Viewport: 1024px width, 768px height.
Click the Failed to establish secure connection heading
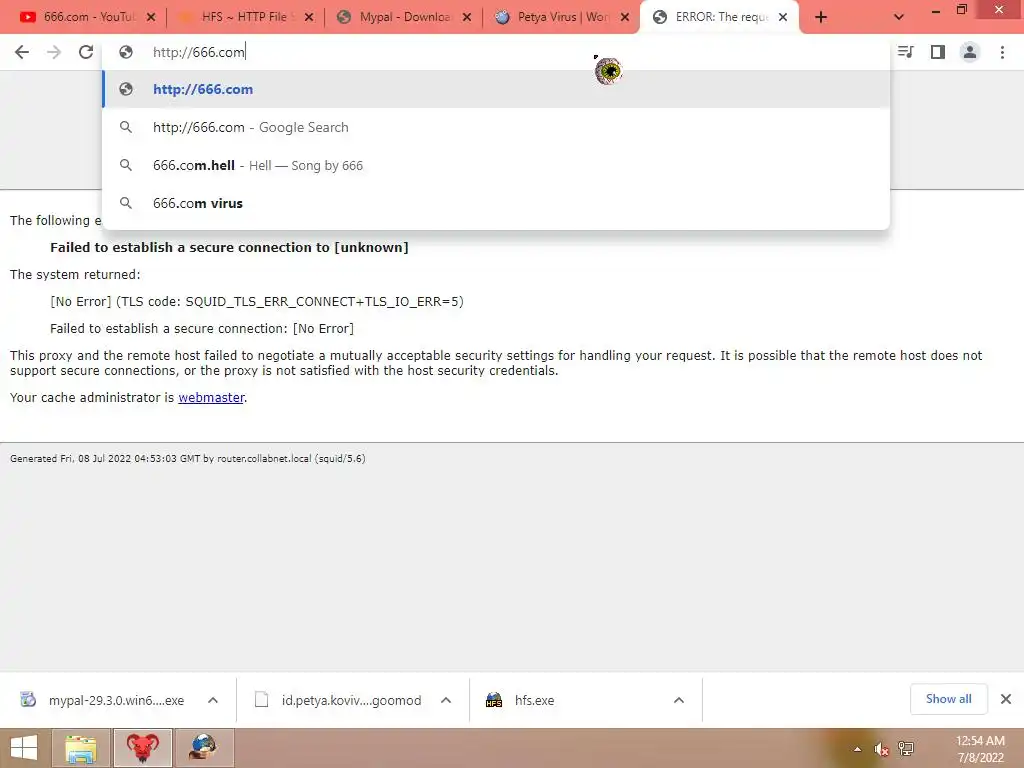(229, 248)
